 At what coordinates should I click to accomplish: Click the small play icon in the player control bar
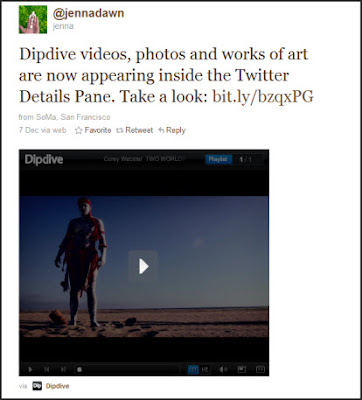31,369
